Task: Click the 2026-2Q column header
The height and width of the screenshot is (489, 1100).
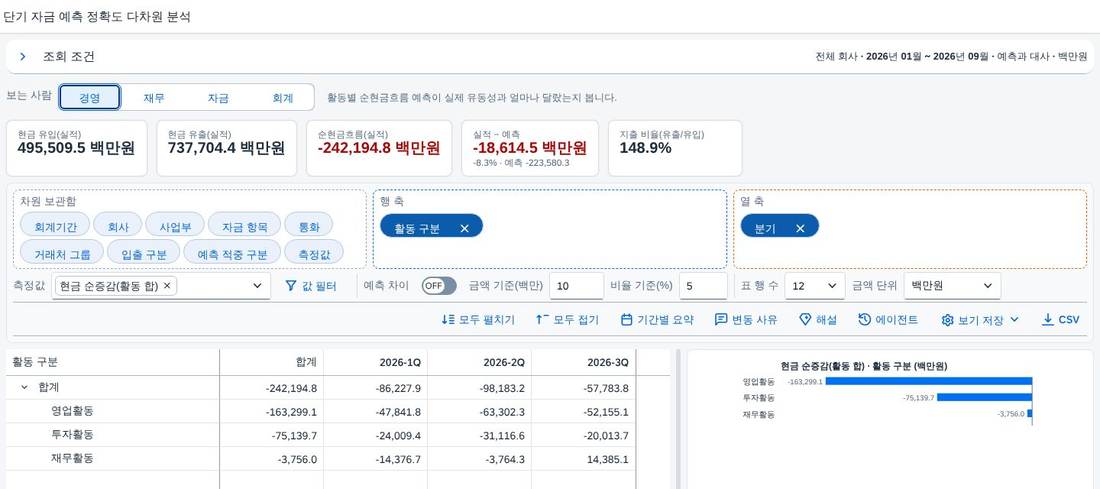Action: pyautogui.click(x=479, y=362)
